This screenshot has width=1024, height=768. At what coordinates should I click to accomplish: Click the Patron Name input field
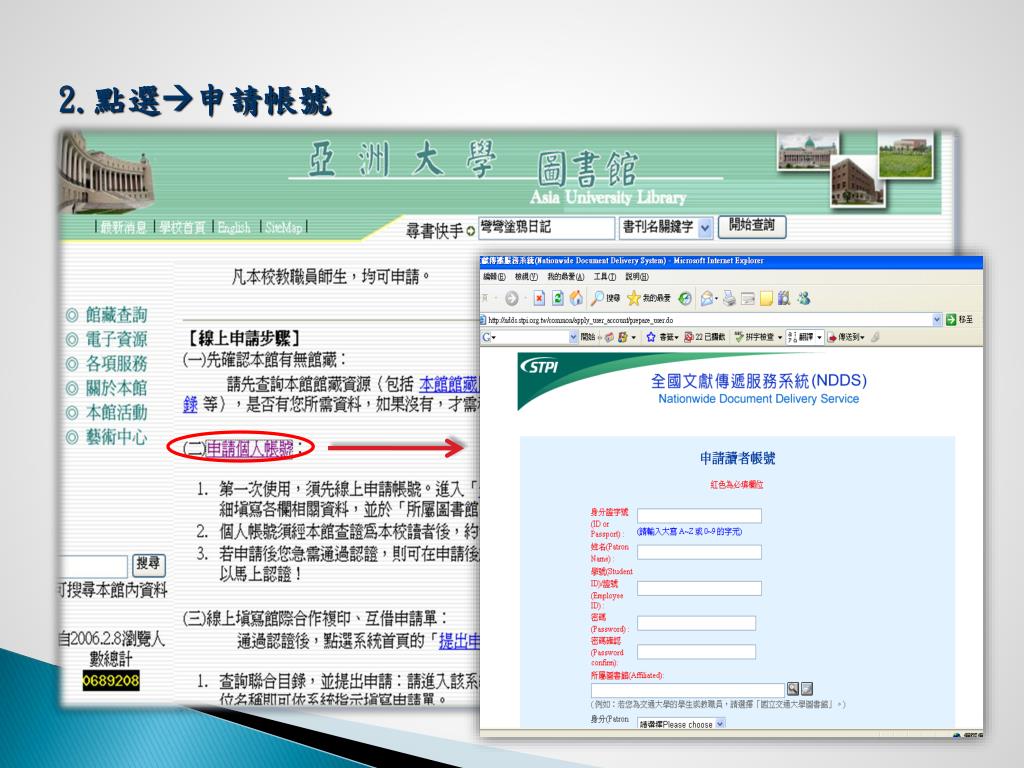coord(699,552)
